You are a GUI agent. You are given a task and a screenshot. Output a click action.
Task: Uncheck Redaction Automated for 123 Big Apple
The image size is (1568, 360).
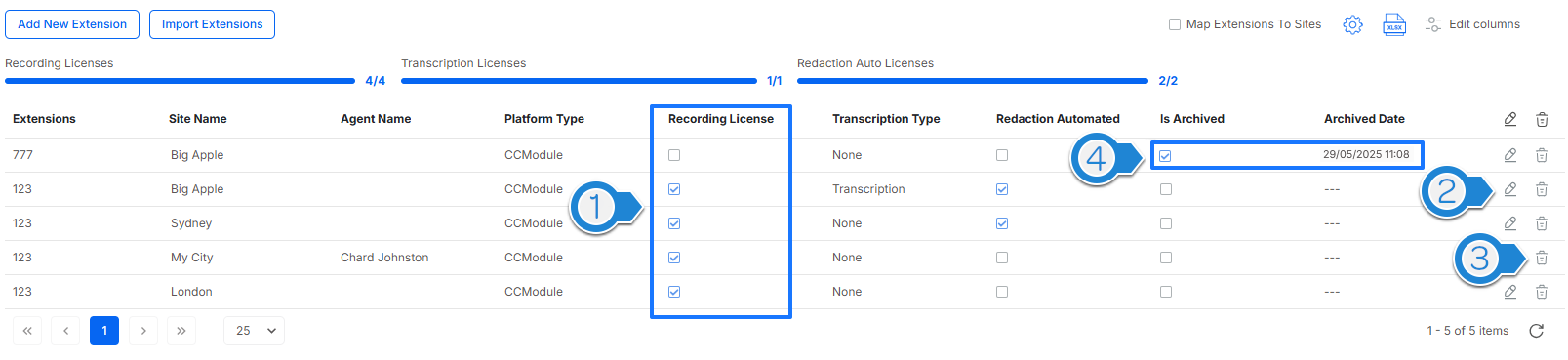coord(1002,189)
